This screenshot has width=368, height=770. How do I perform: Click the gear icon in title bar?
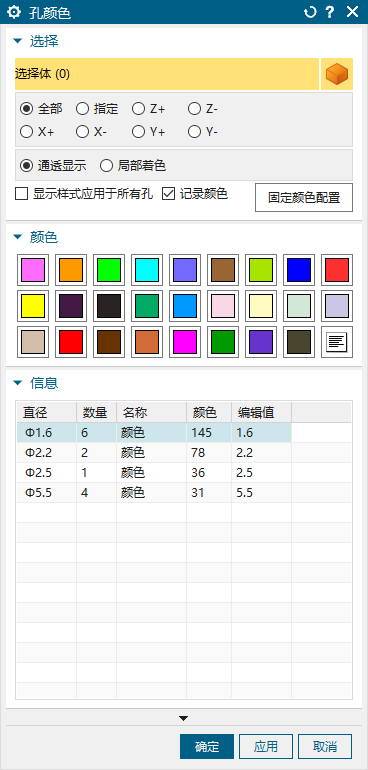(13, 12)
